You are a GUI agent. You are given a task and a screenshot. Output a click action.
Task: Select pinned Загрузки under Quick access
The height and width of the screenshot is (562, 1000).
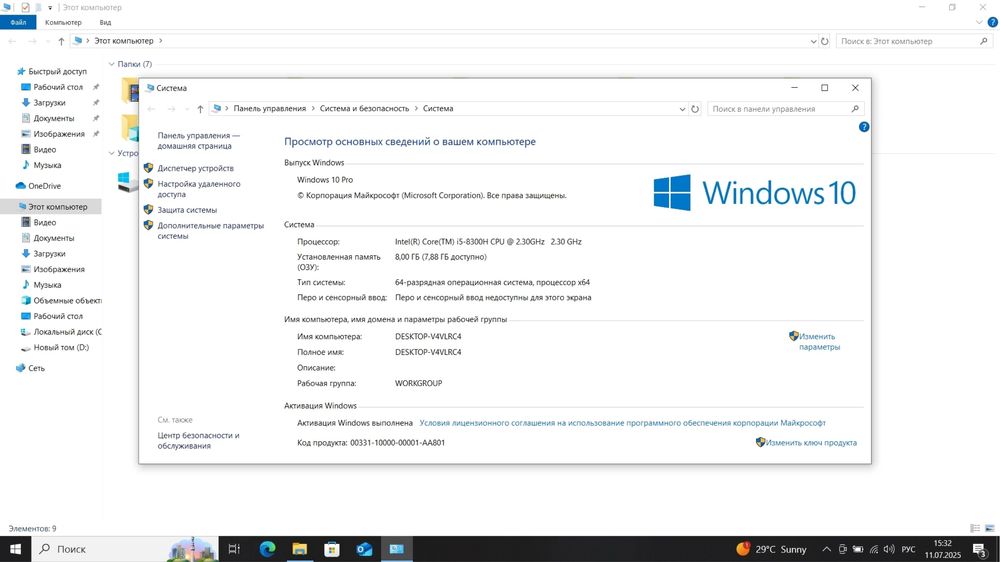(x=49, y=103)
